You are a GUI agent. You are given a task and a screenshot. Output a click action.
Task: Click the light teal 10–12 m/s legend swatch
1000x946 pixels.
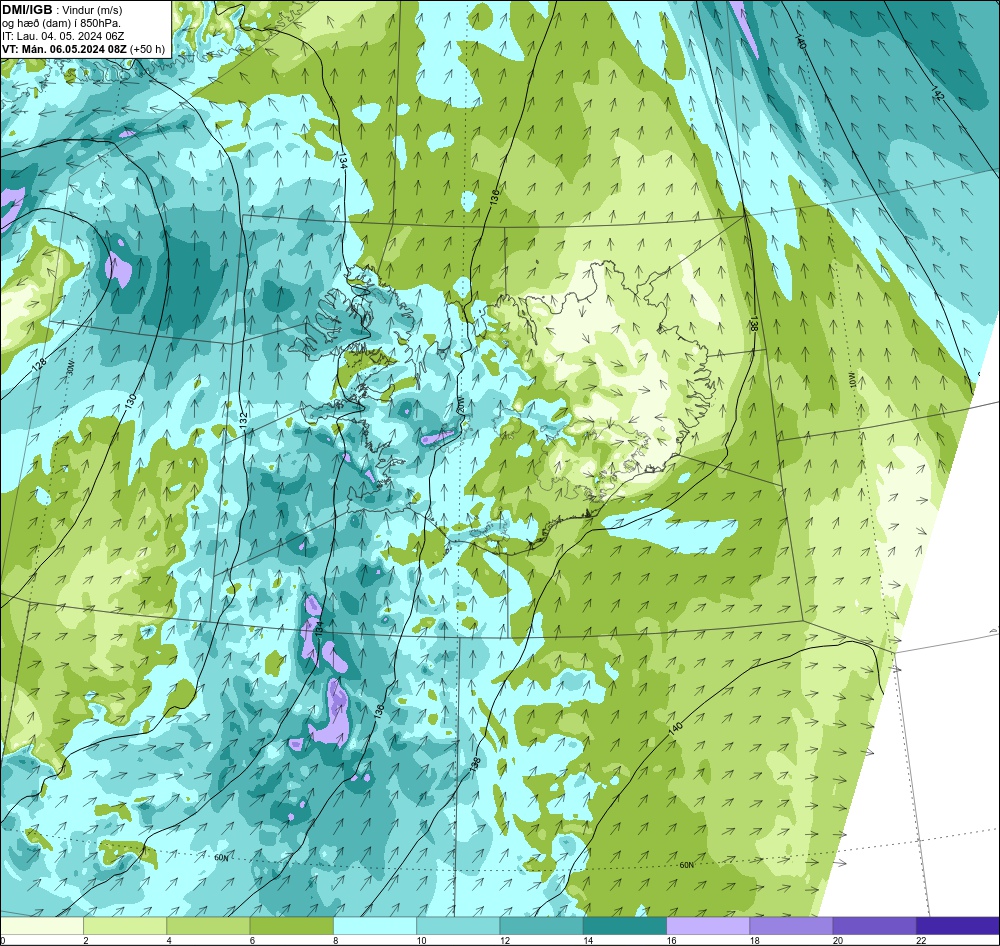pos(458,925)
